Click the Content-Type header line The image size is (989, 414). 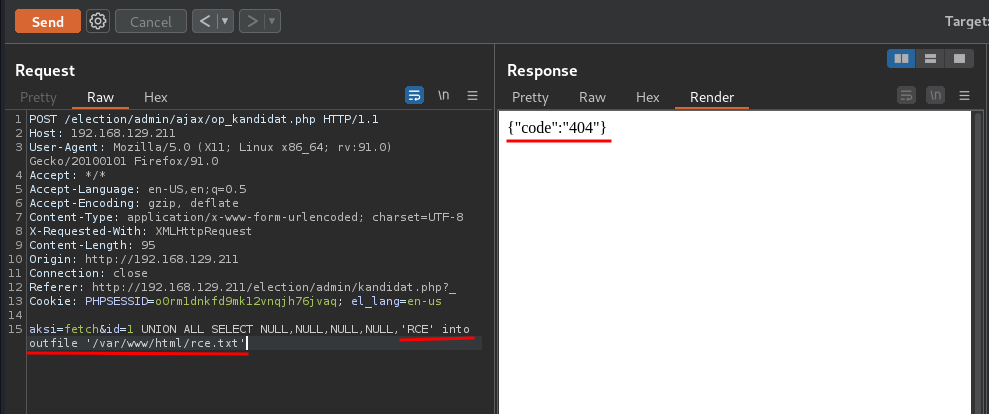pyautogui.click(x=246, y=216)
